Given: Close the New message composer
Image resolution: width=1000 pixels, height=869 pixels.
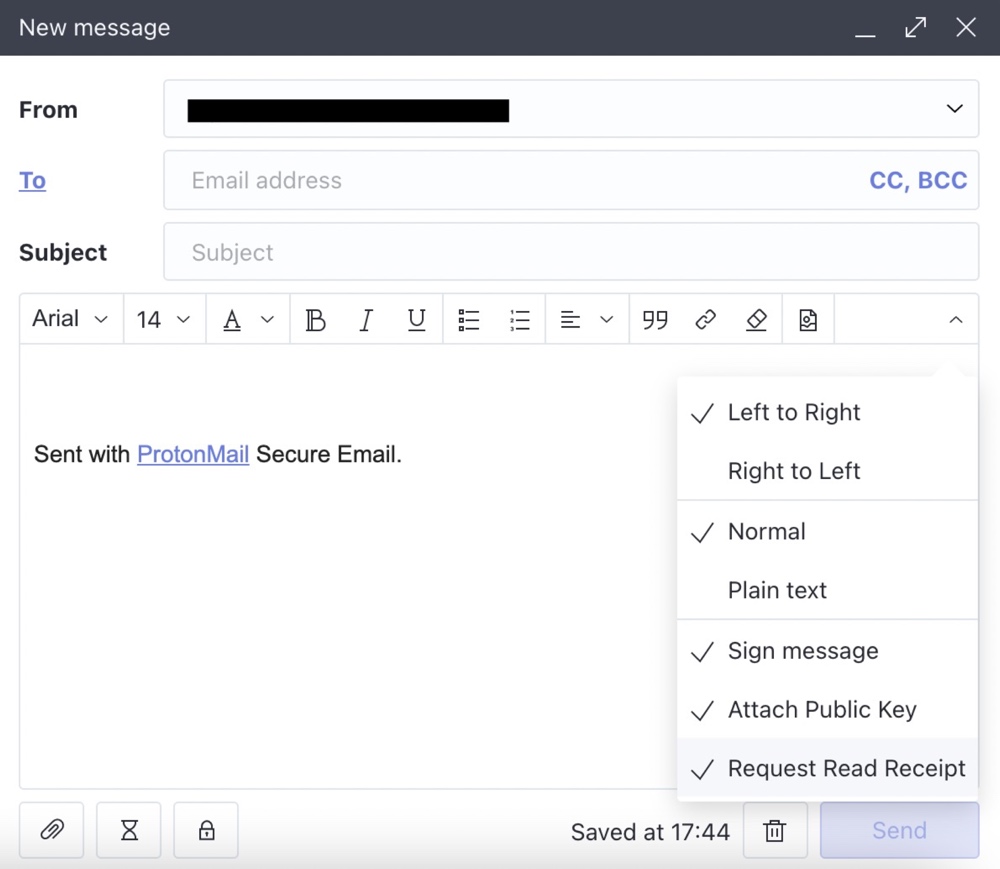Looking at the screenshot, I should 966,27.
